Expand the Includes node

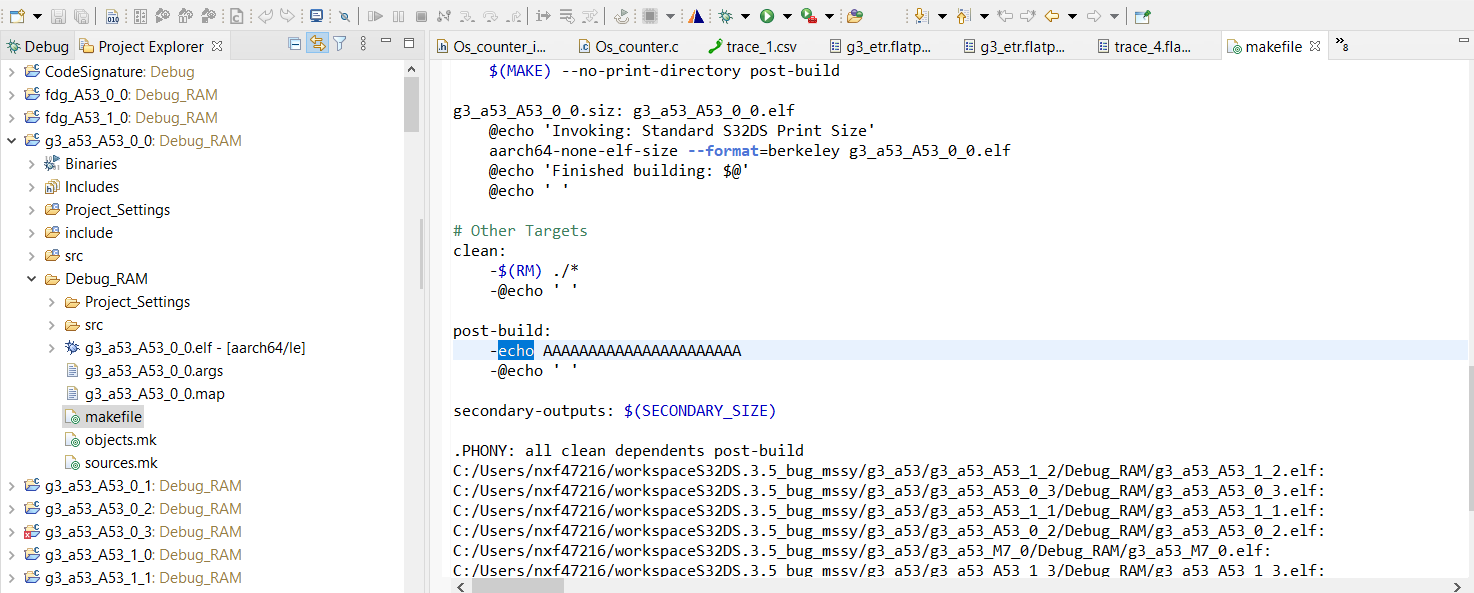[31, 187]
